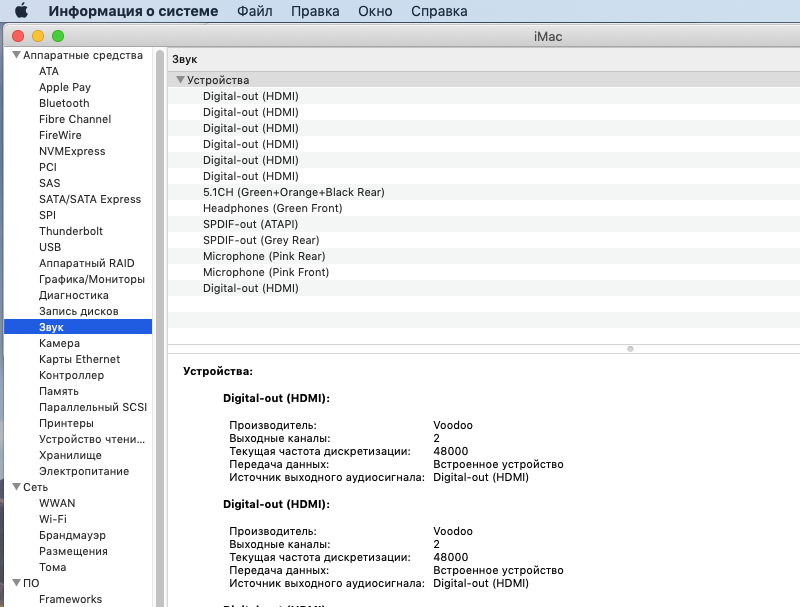Open the Apple menu
Image resolution: width=800 pixels, height=607 pixels.
pyautogui.click(x=21, y=11)
